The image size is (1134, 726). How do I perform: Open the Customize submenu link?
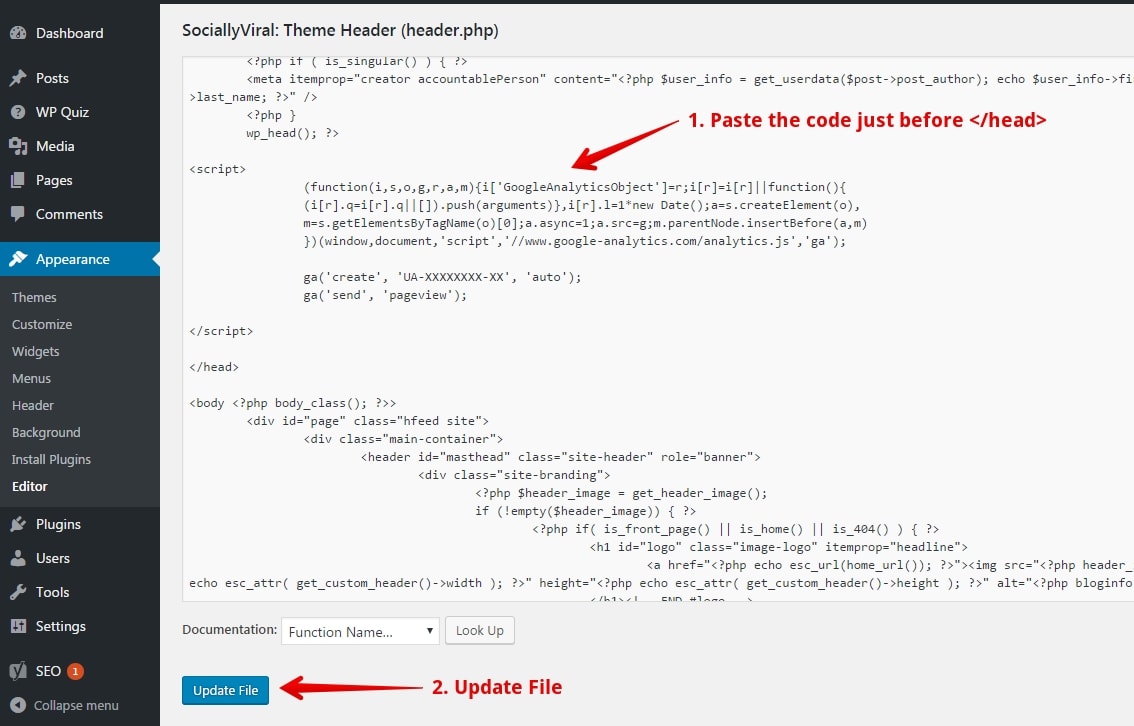tap(42, 325)
